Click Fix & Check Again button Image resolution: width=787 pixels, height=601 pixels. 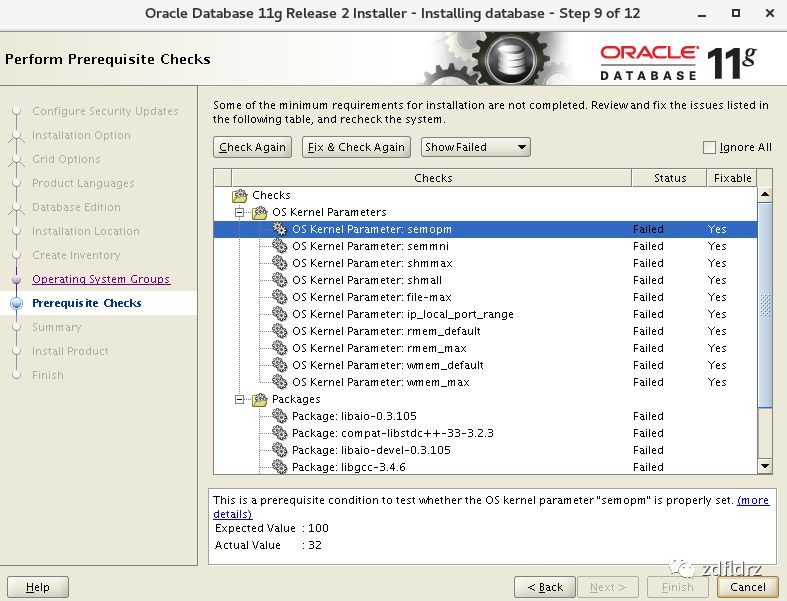pyautogui.click(x=356, y=147)
